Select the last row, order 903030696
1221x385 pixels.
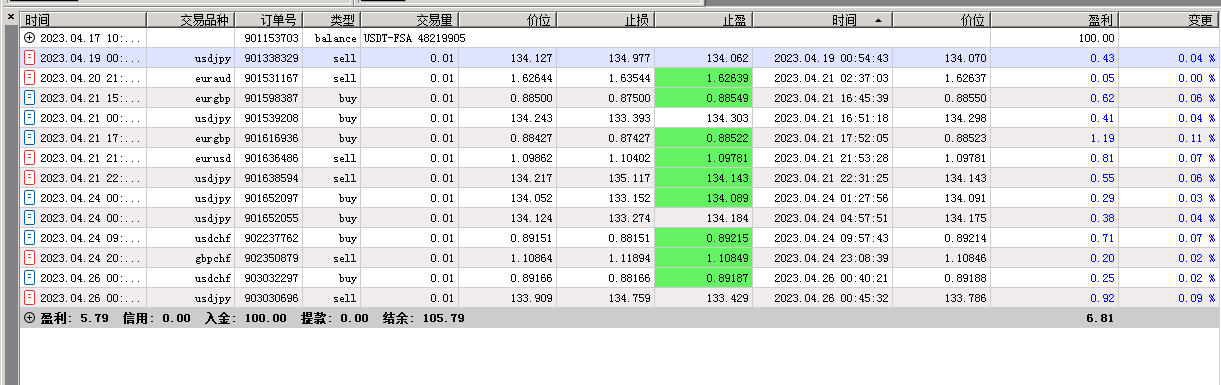[x=620, y=298]
